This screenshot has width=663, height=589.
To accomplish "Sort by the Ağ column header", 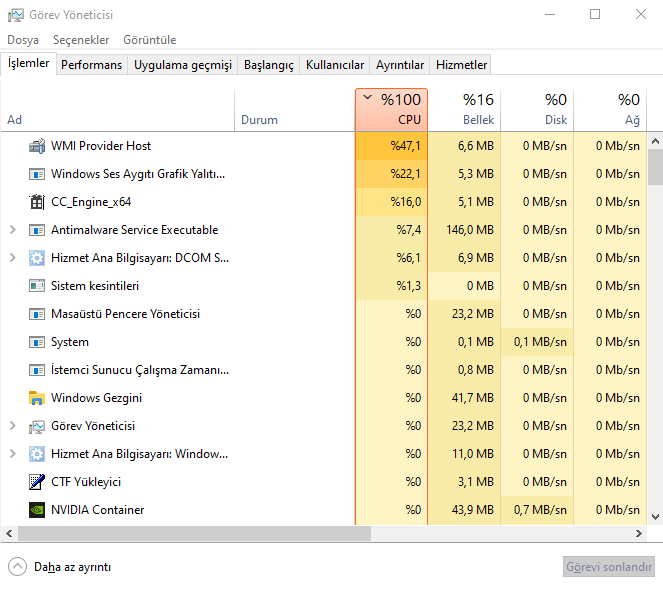I will pos(610,110).
